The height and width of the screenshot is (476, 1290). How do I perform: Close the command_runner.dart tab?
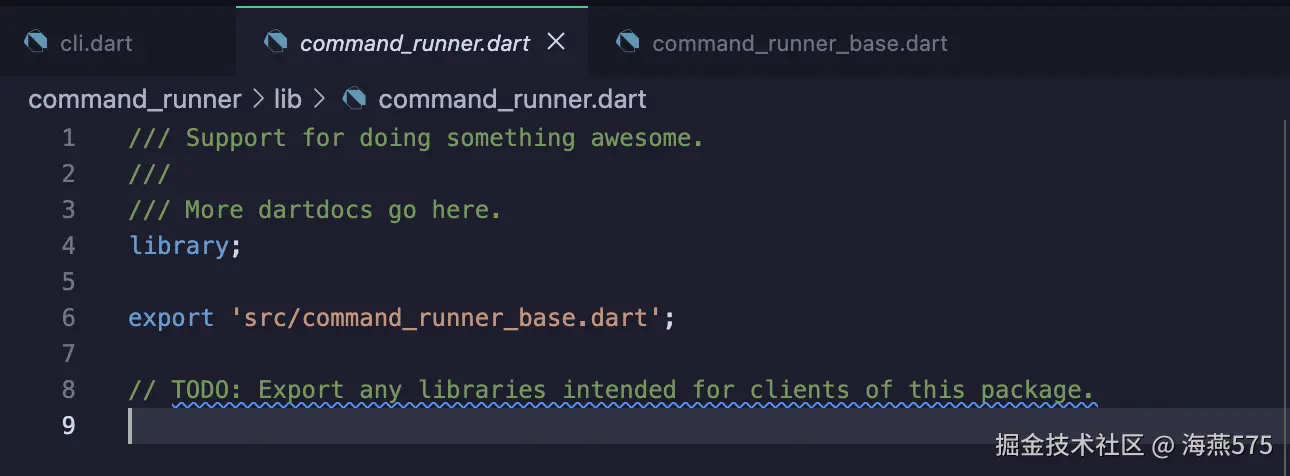pos(557,42)
